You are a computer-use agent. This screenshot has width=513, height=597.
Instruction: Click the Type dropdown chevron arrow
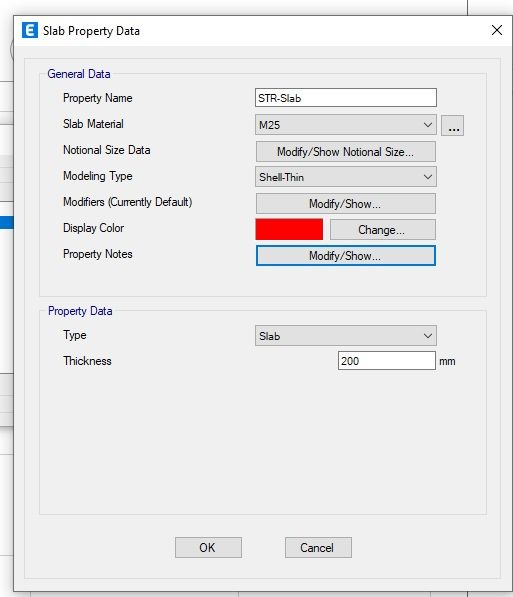tap(428, 336)
